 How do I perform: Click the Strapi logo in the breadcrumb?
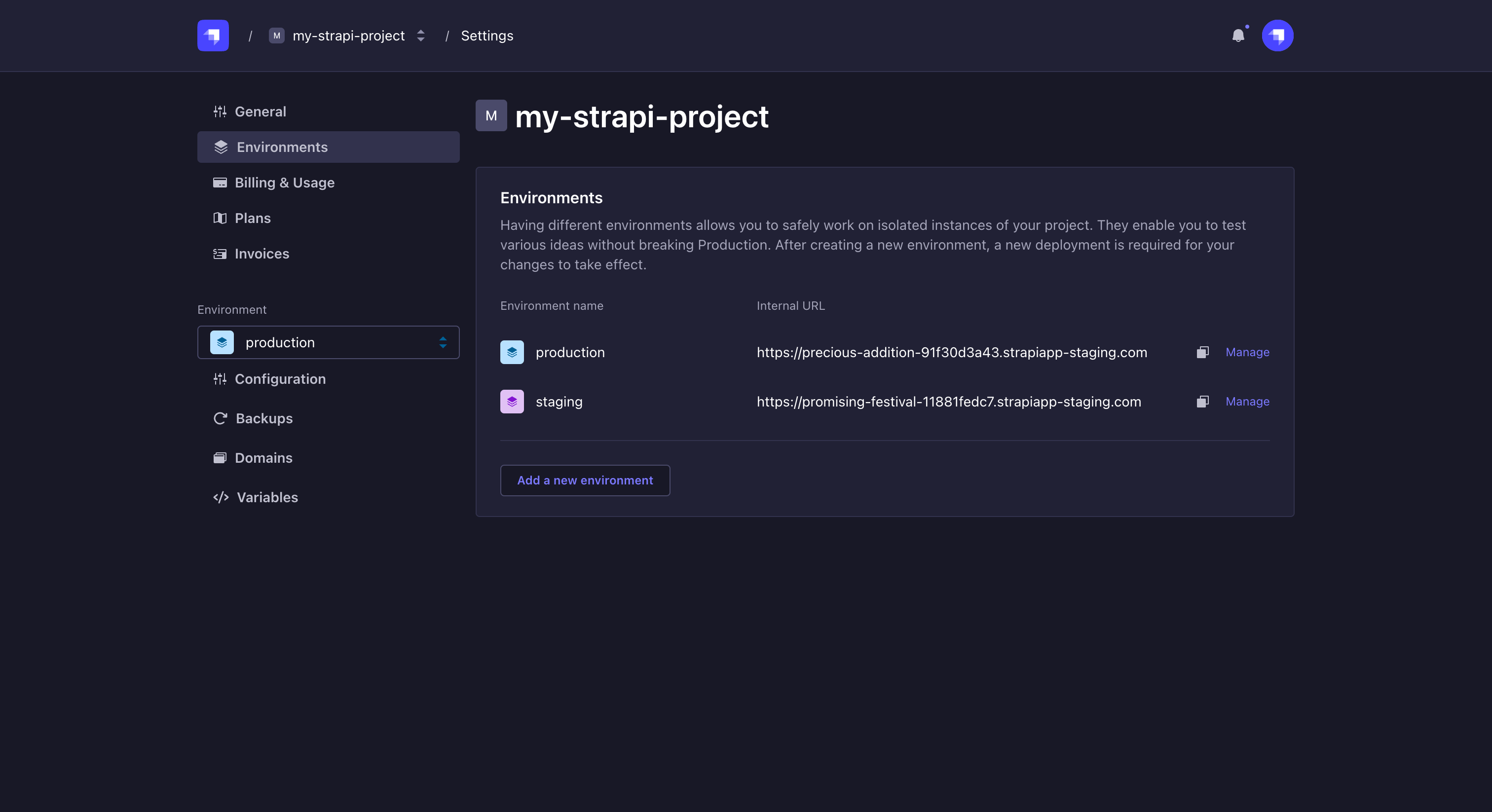[212, 36]
